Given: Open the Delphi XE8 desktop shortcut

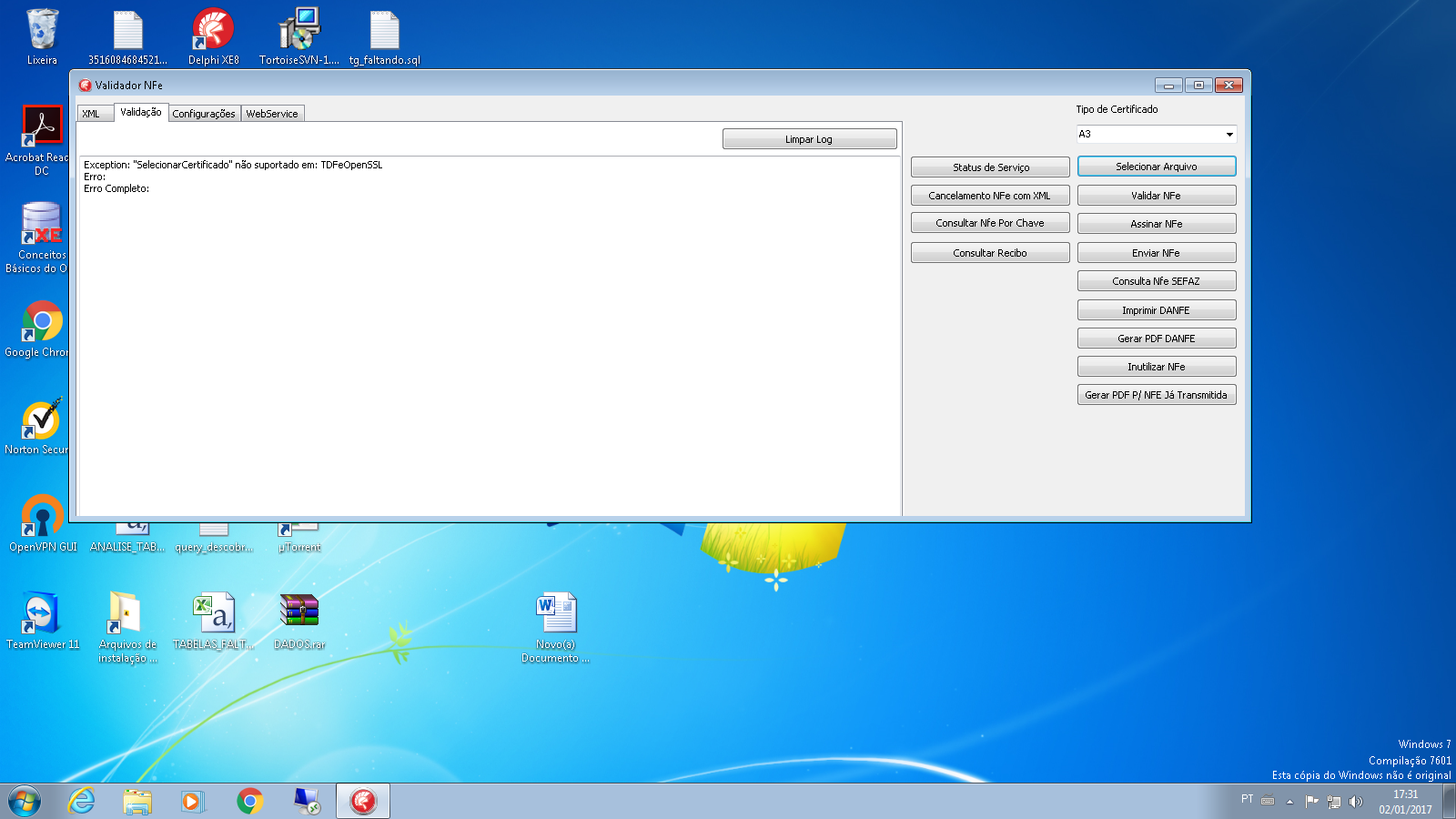Looking at the screenshot, I should tap(213, 36).
